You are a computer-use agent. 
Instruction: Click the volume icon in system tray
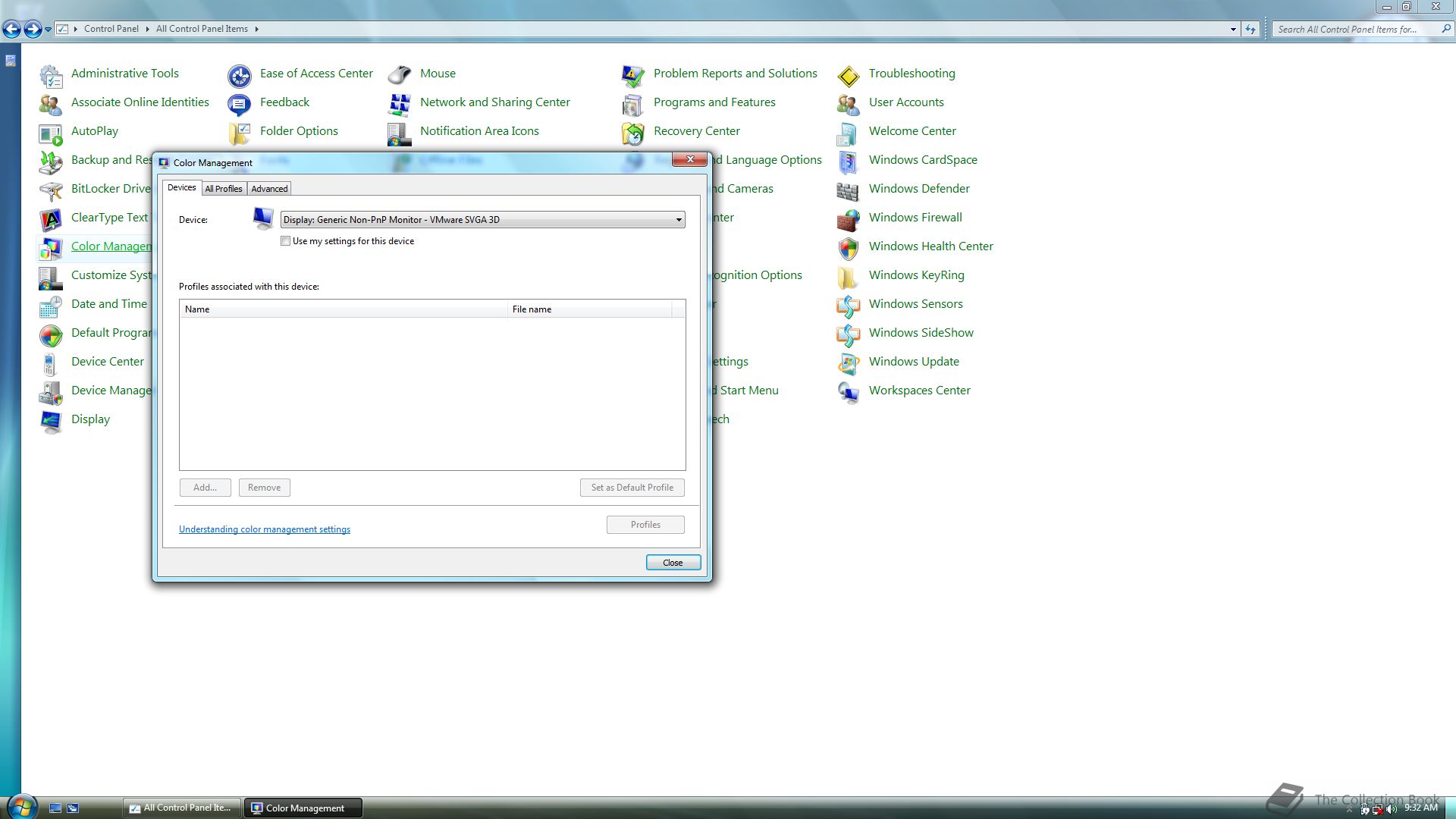[x=1392, y=809]
